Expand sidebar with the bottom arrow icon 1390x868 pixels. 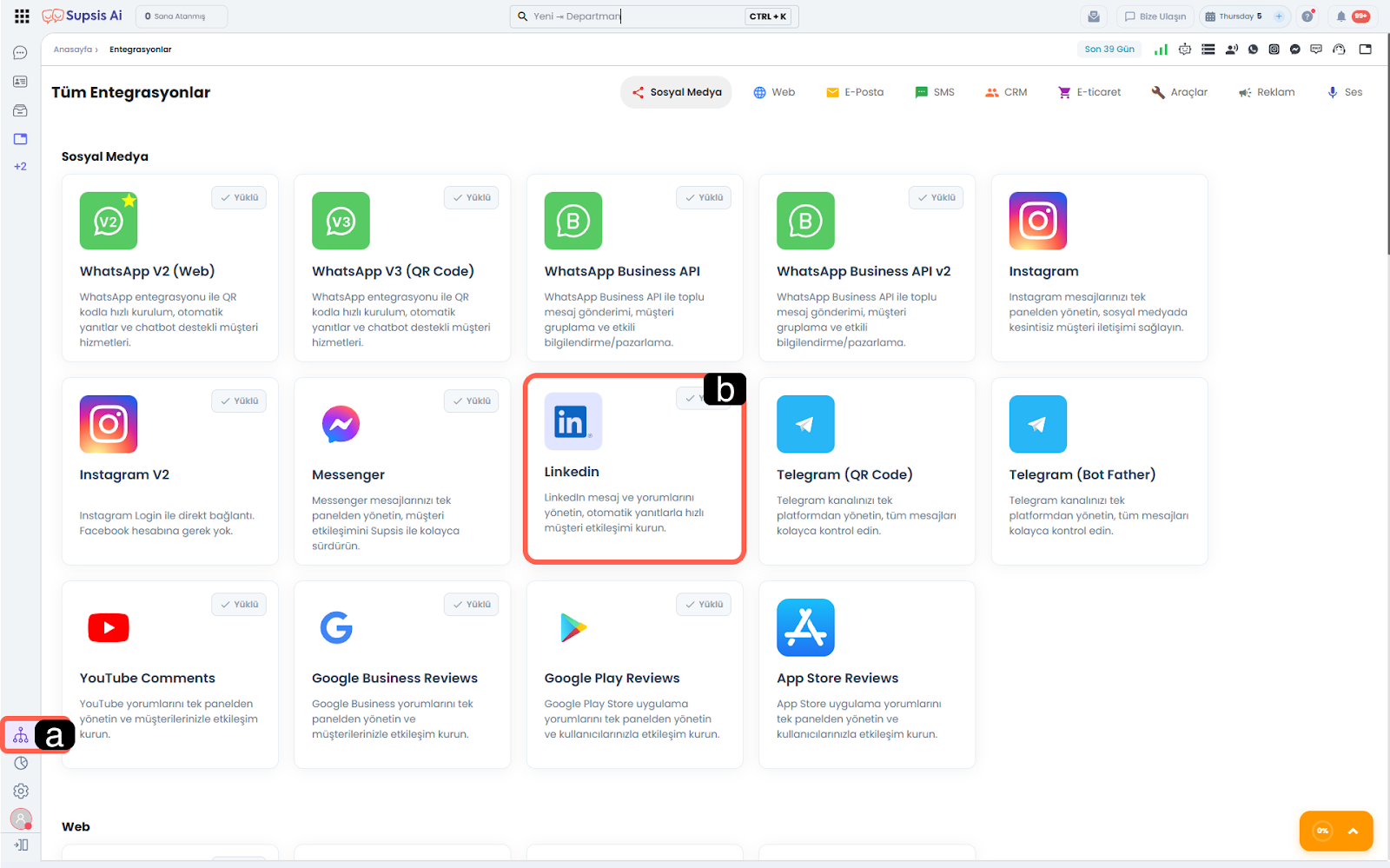coord(21,845)
